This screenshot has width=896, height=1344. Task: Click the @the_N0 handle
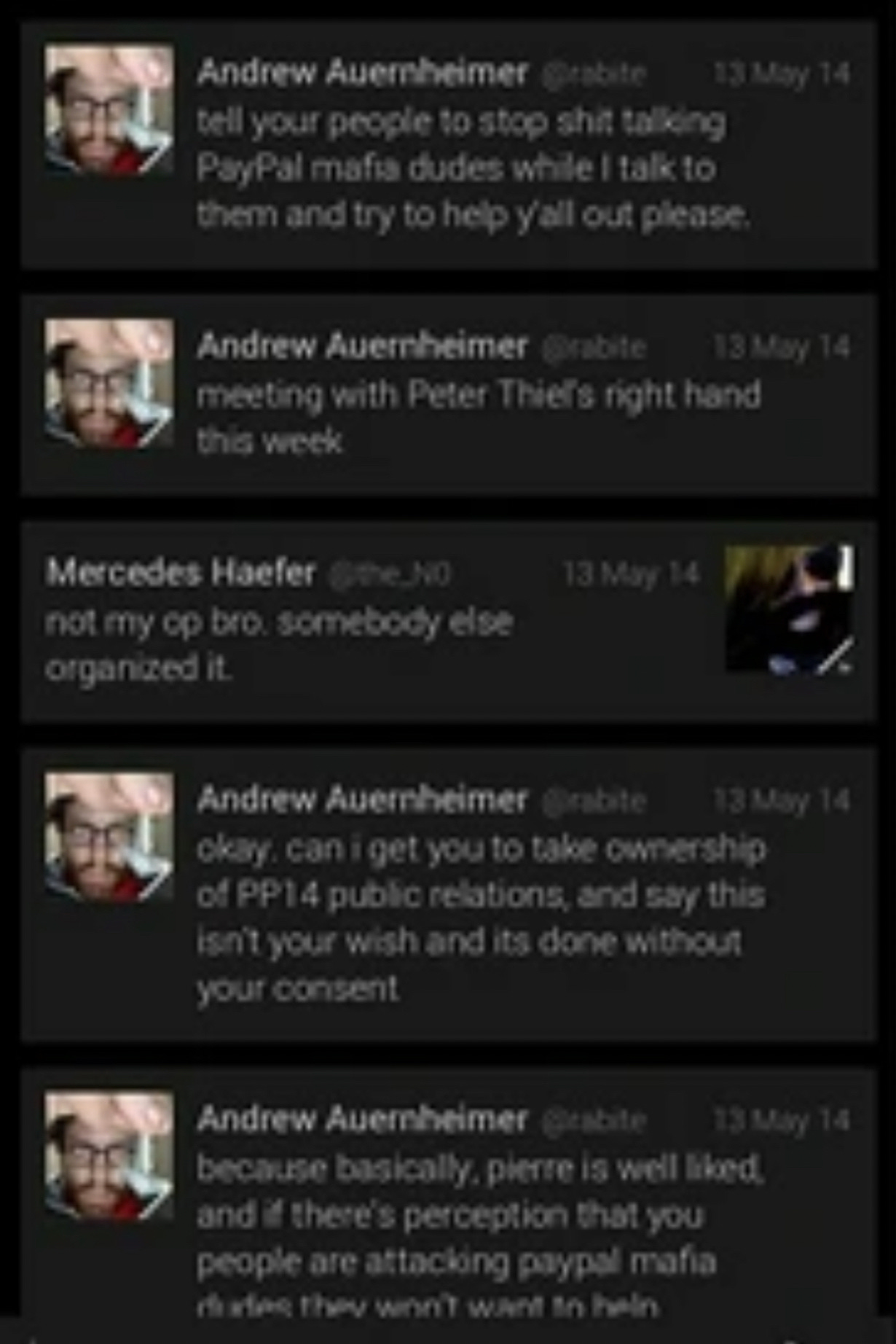390,574
